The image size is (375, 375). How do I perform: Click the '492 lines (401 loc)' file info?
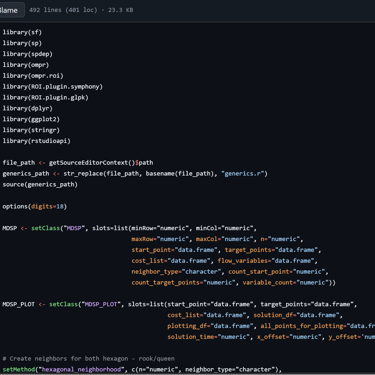(x=63, y=10)
